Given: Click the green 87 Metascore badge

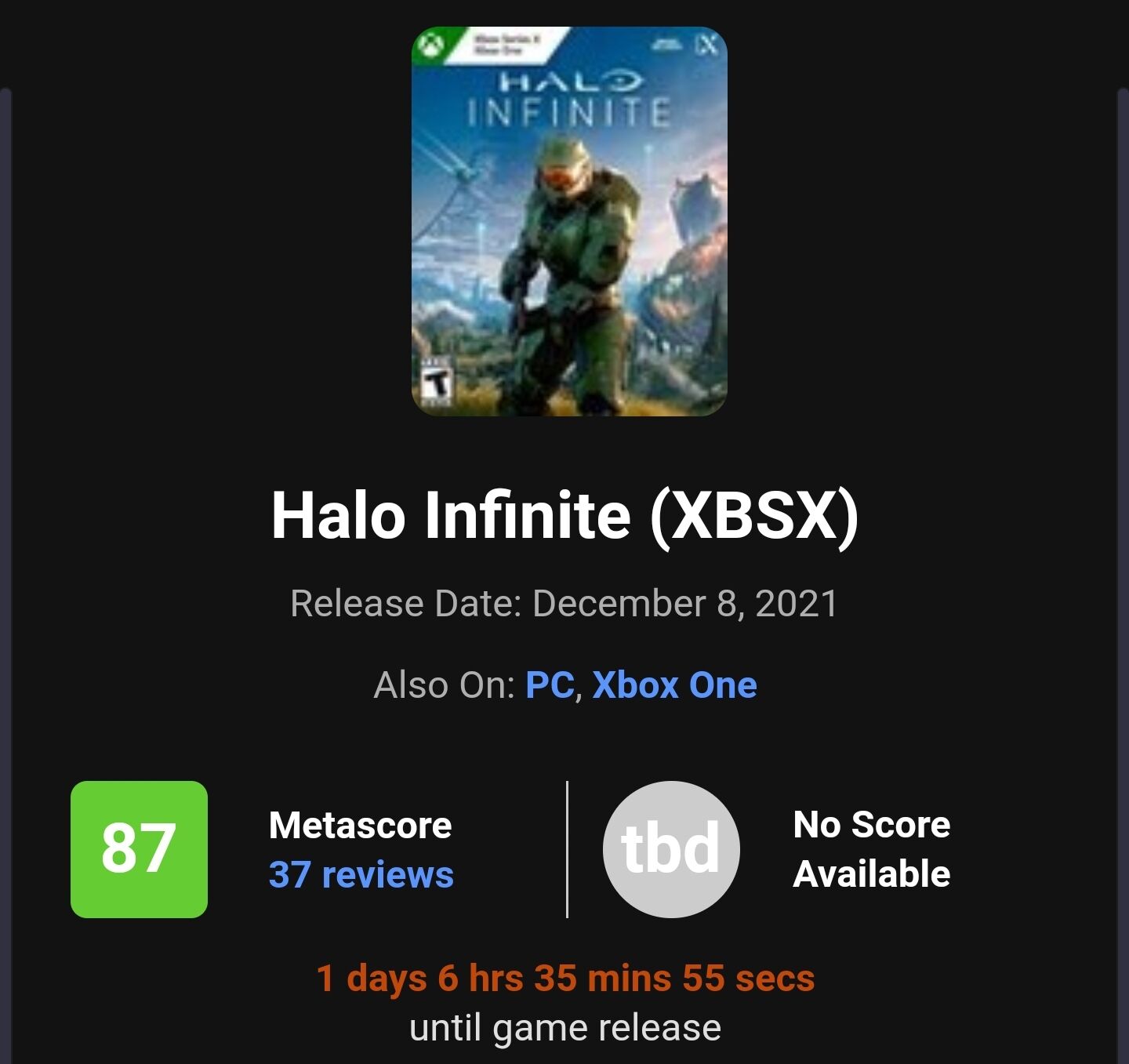Looking at the screenshot, I should (139, 849).
